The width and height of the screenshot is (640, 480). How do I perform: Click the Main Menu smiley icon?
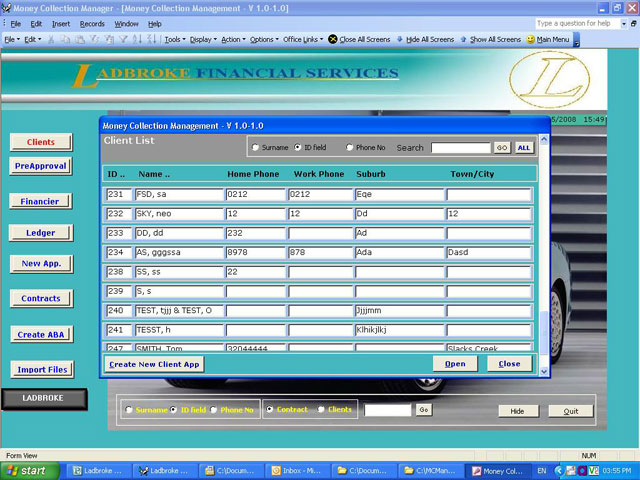coord(530,39)
